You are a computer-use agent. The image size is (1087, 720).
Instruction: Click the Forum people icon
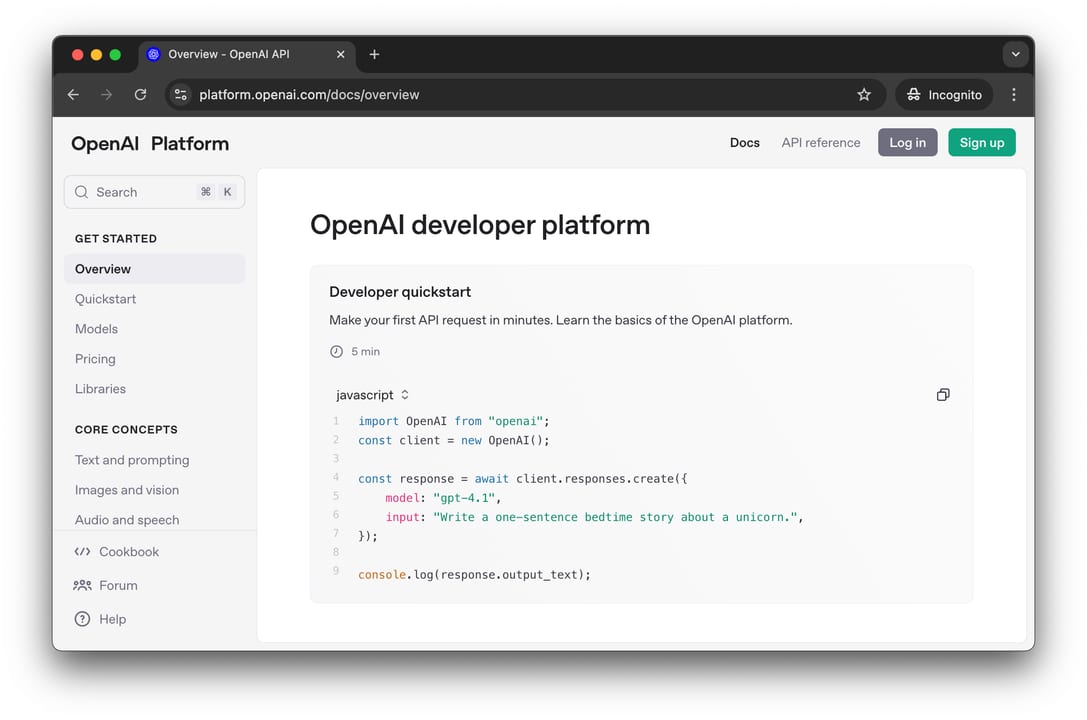point(82,586)
